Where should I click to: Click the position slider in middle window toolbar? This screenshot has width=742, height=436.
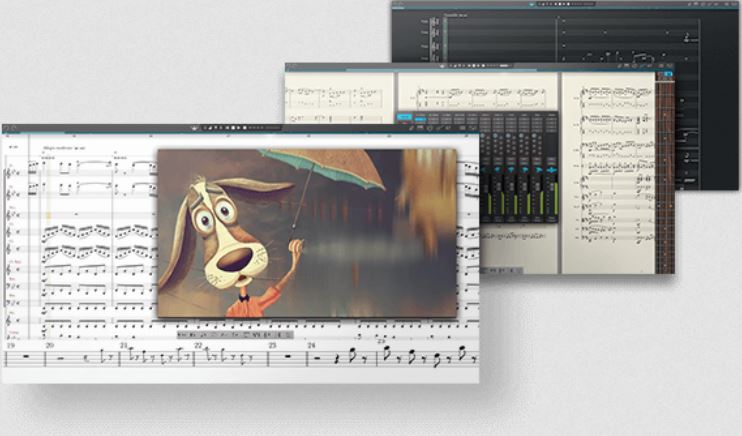(x=504, y=66)
